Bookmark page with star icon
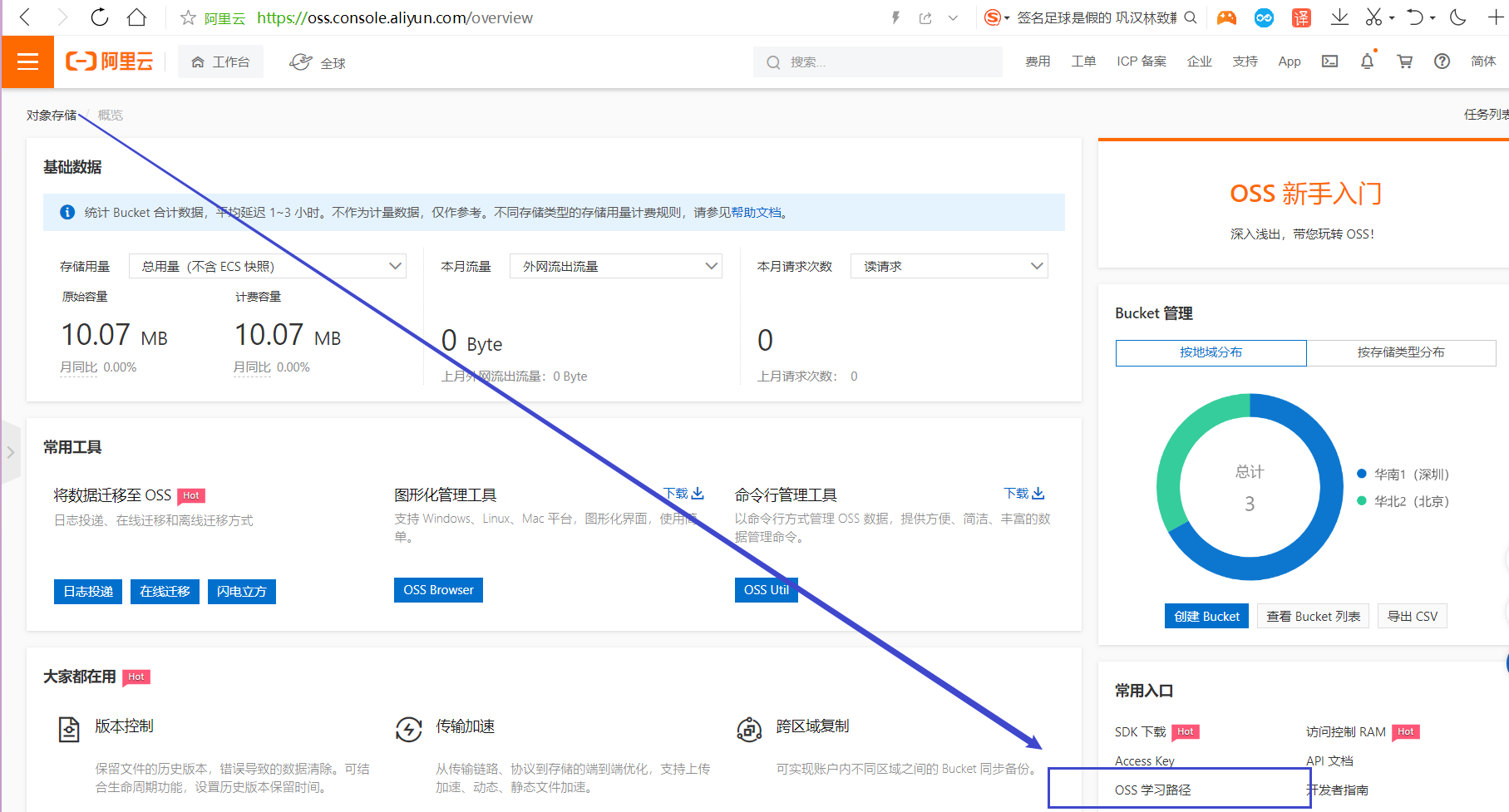This screenshot has height=812, width=1509. (x=189, y=17)
